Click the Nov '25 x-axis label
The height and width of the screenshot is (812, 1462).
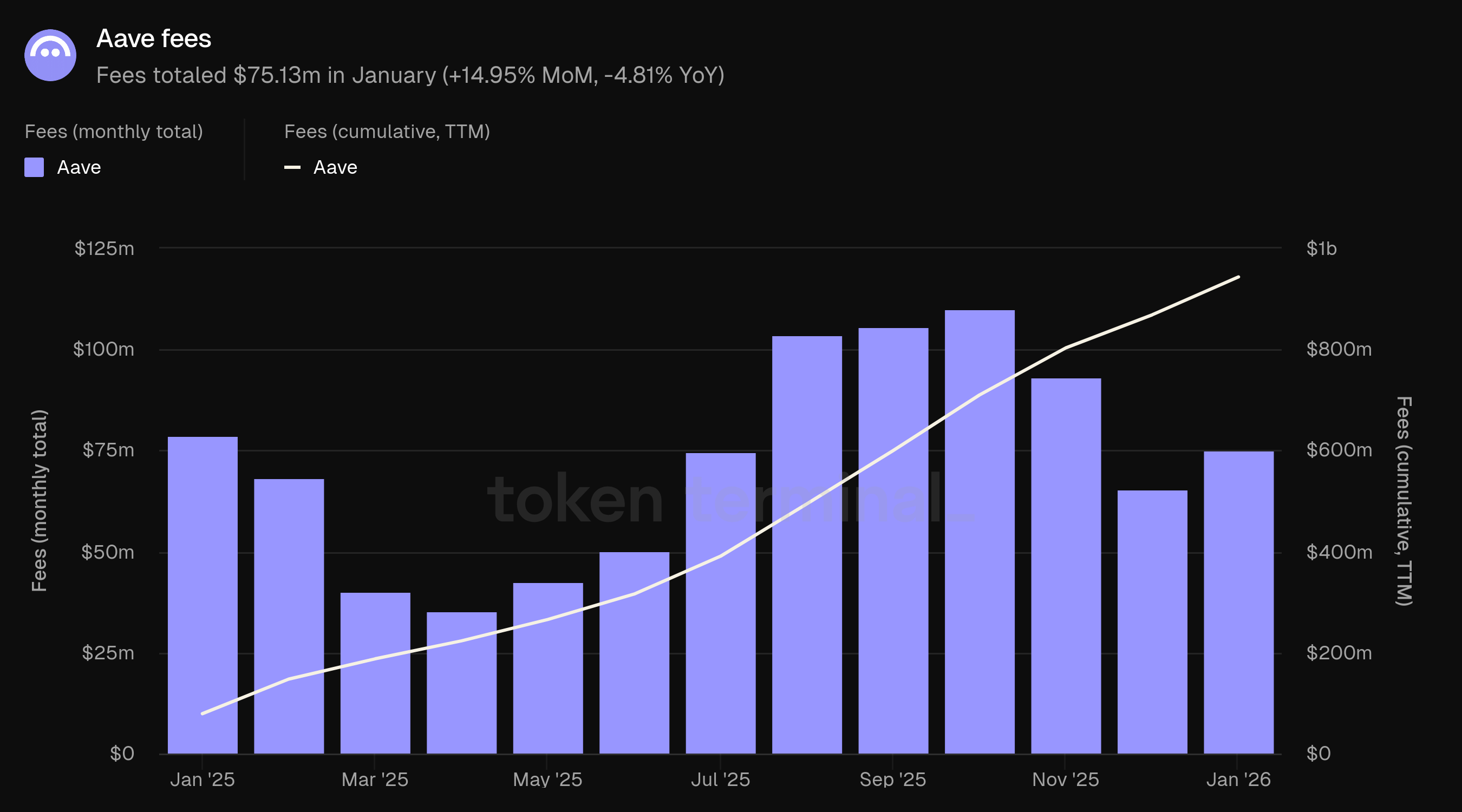[x=1065, y=780]
